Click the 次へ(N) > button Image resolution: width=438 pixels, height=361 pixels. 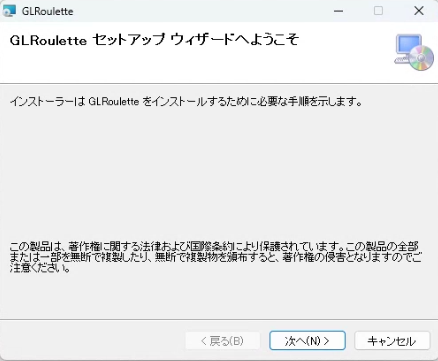pos(307,340)
